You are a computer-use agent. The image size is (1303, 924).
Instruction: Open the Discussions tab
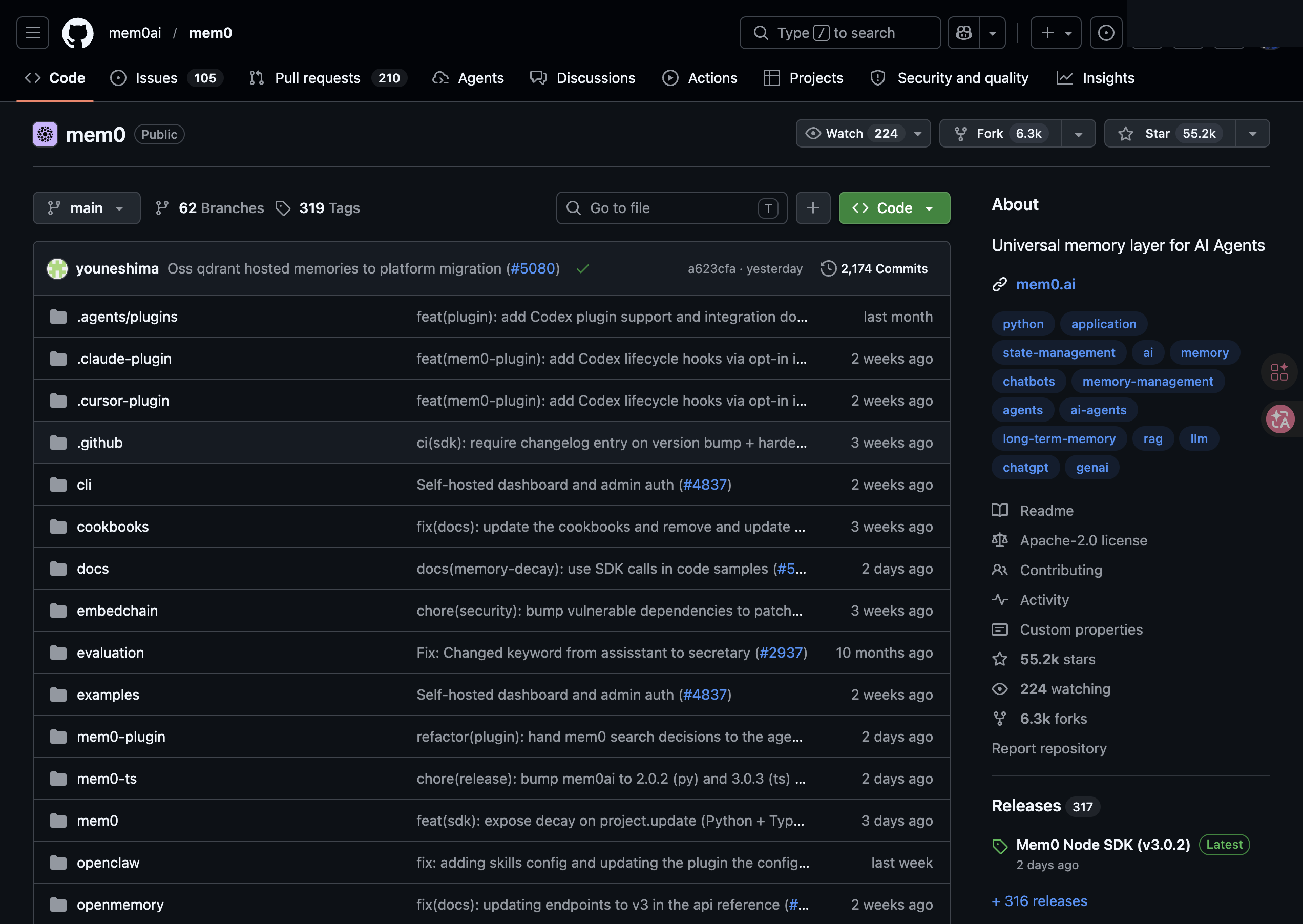pyautogui.click(x=583, y=78)
